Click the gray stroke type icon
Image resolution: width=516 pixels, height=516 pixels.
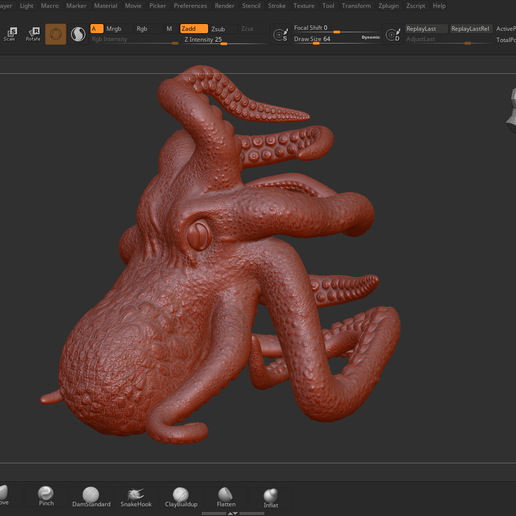(78, 34)
